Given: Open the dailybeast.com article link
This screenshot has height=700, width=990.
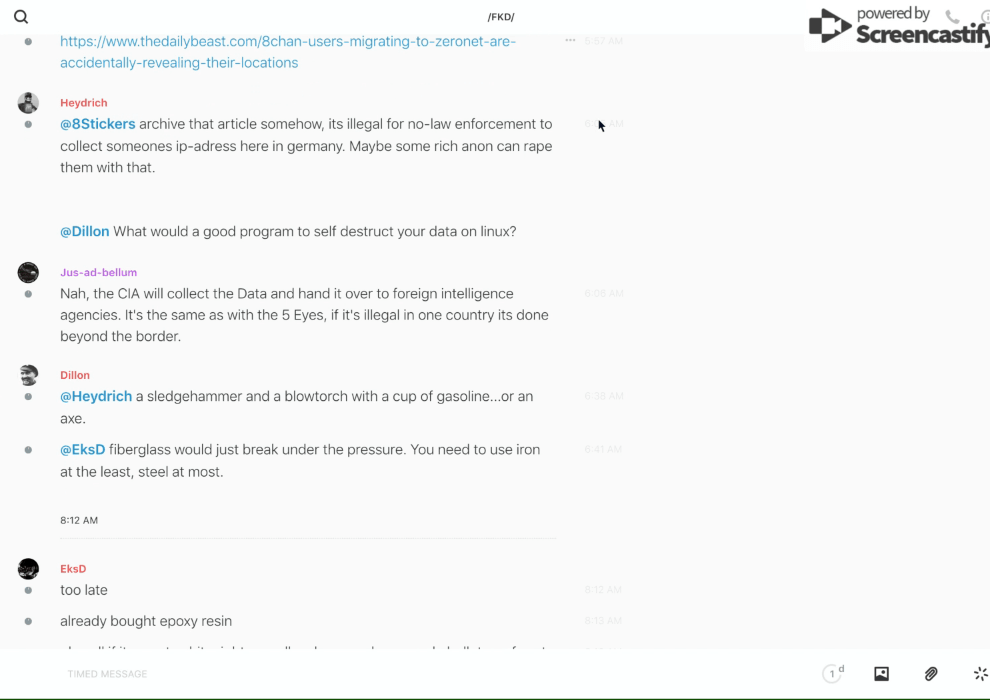Looking at the screenshot, I should (x=288, y=52).
